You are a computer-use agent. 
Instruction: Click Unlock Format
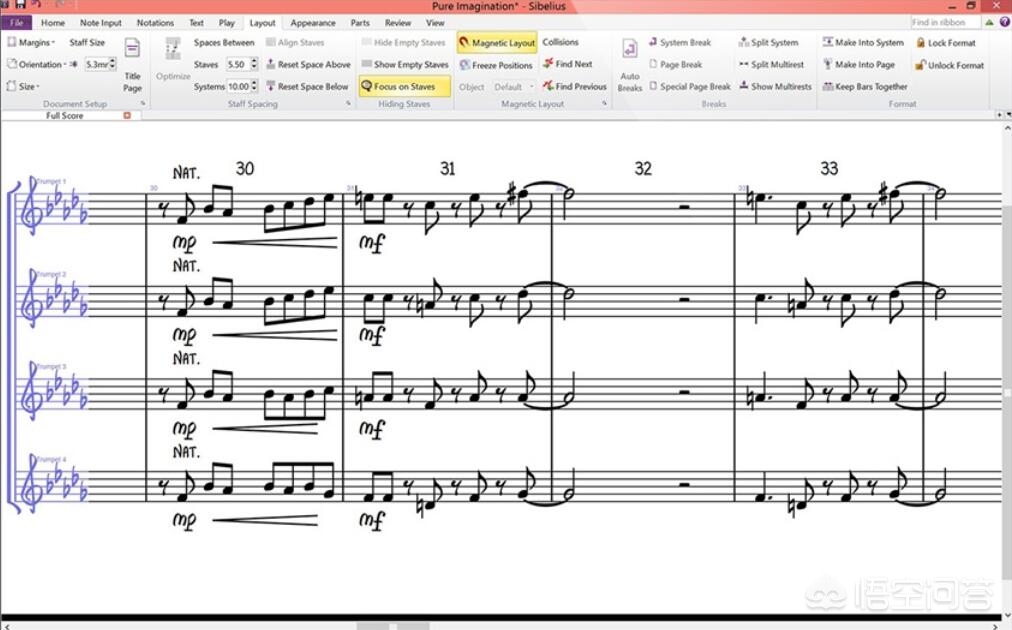click(949, 65)
